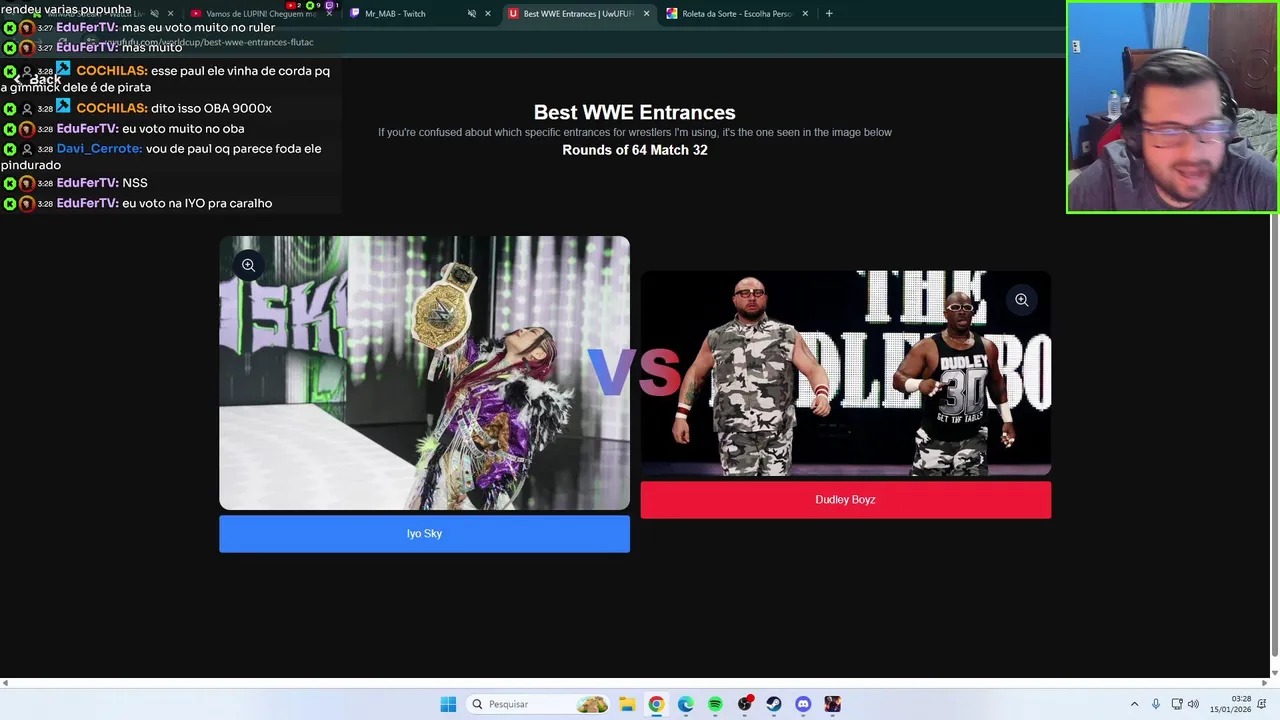Click the 'Best WWE Entrances' page title

(x=635, y=112)
